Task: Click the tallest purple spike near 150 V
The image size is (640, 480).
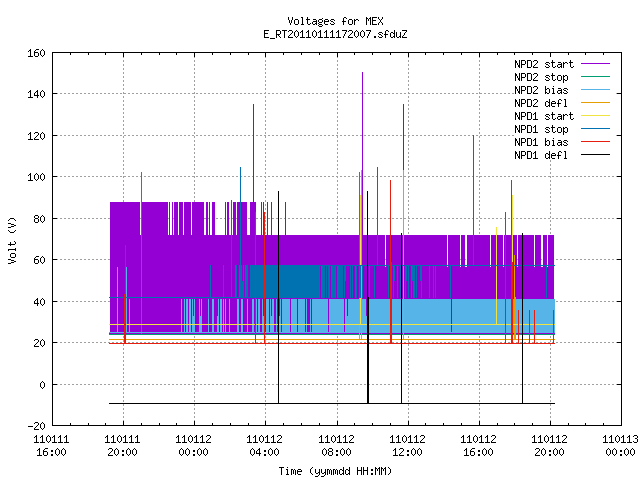Action: 362,122
